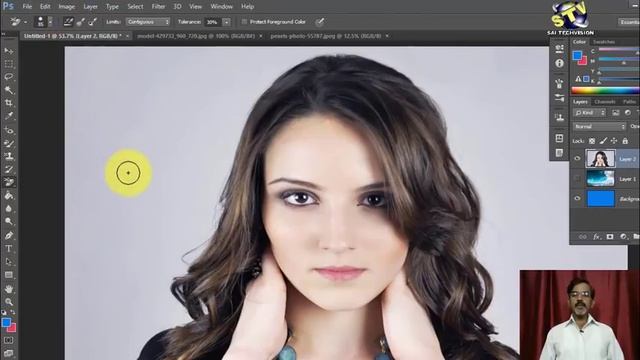
Task: Select the Pen tool
Action: [9, 236]
